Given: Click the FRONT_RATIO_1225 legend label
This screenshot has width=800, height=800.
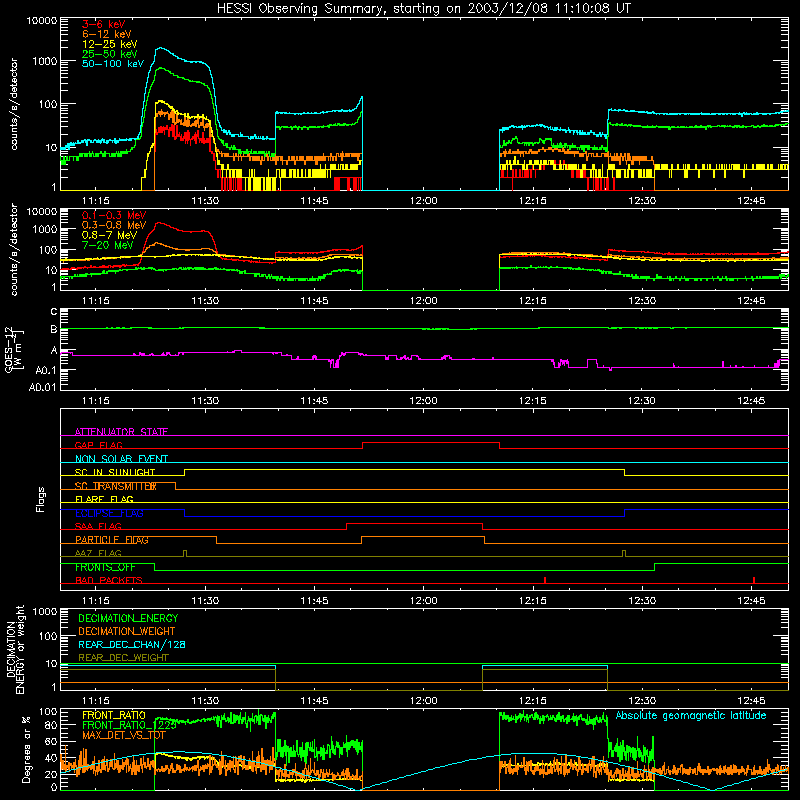Looking at the screenshot, I should click(129, 725).
